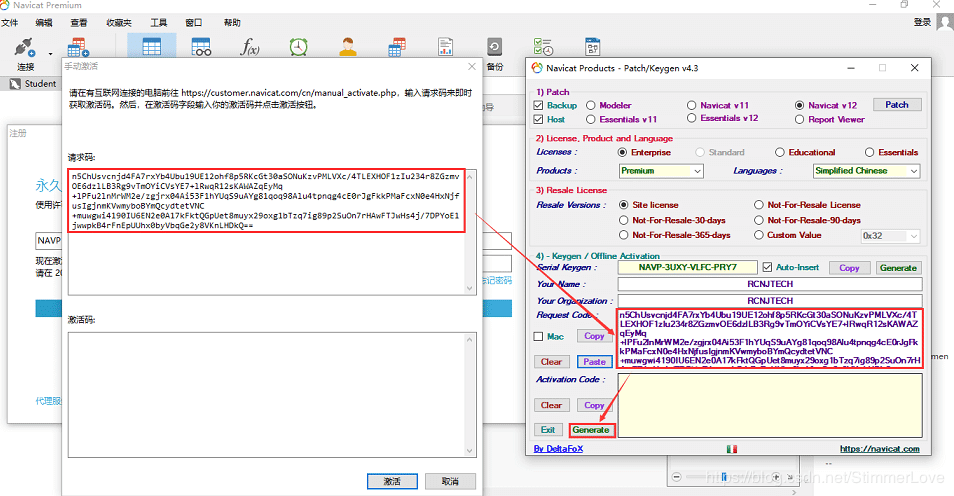The width and height of the screenshot is (954, 496).
Task: Open the Report chart icon in toolbar
Action: click(x=445, y=47)
